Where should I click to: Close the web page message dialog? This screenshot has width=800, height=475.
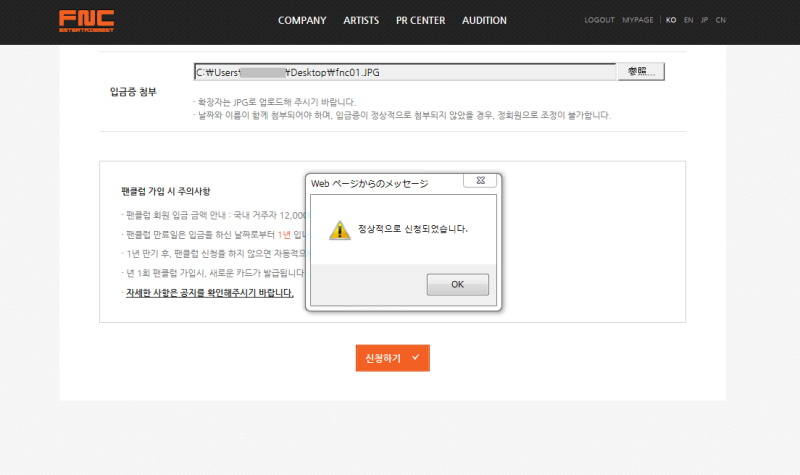pyautogui.click(x=482, y=182)
